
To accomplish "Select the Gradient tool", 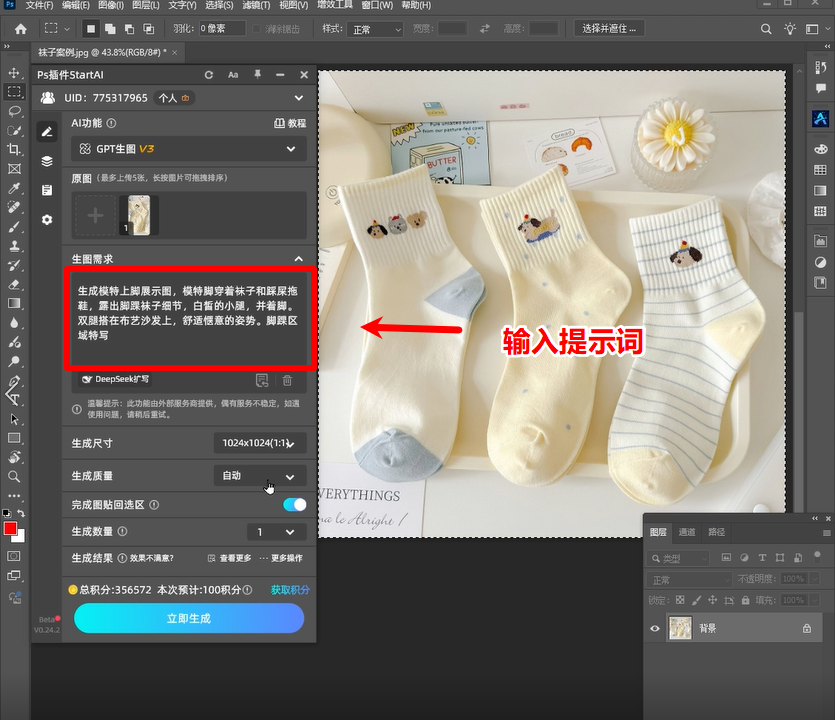I will click(x=14, y=304).
